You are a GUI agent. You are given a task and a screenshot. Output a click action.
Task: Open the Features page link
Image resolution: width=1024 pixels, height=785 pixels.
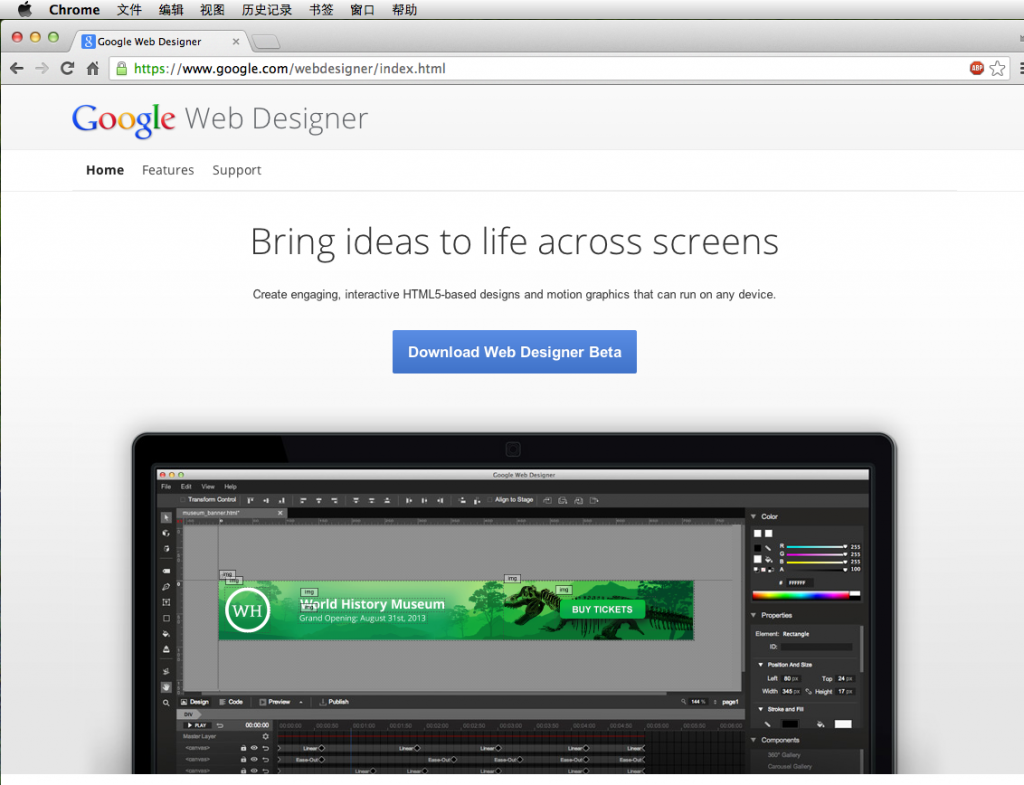pyautogui.click(x=168, y=170)
